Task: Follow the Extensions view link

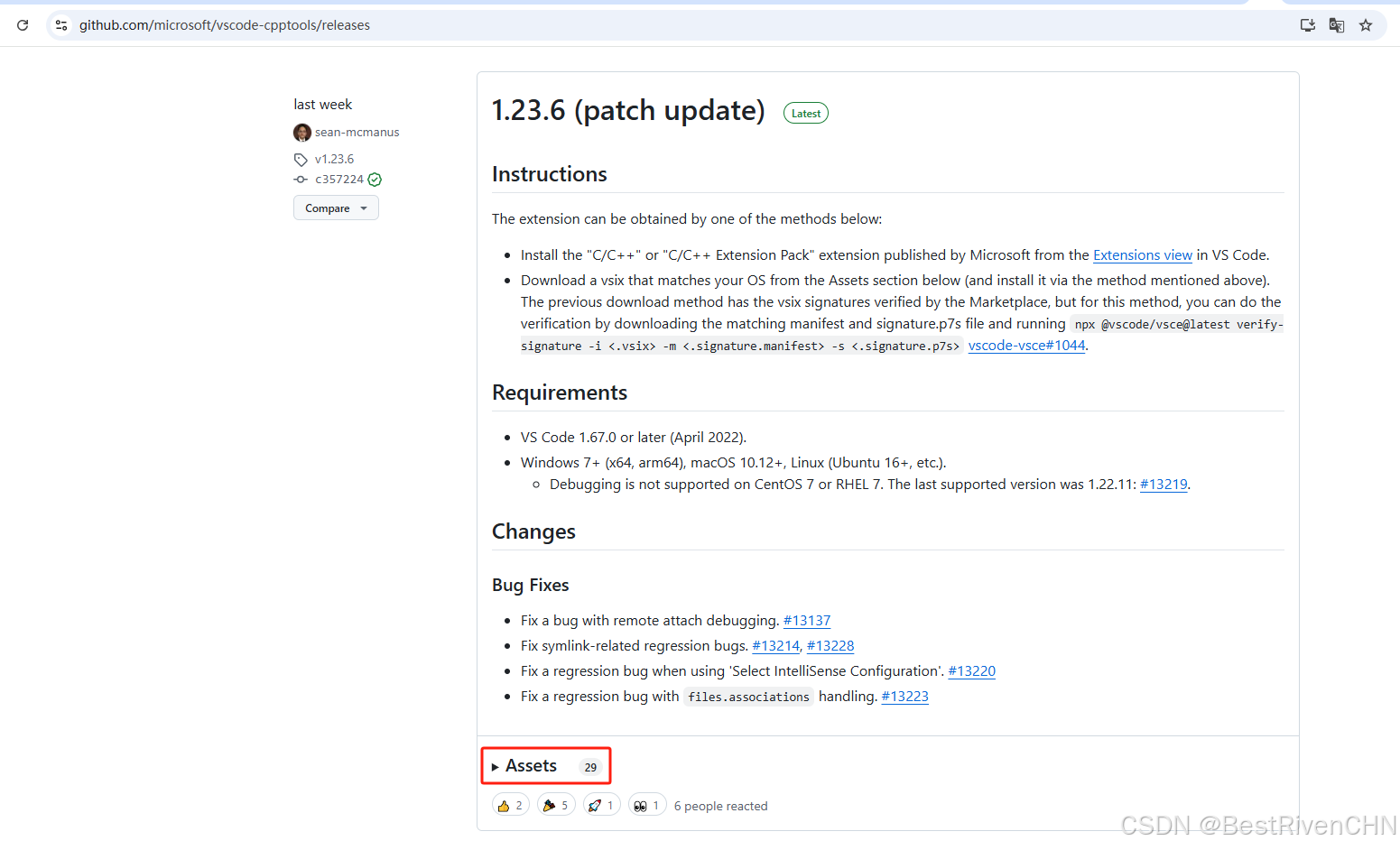Action: coord(1143,255)
